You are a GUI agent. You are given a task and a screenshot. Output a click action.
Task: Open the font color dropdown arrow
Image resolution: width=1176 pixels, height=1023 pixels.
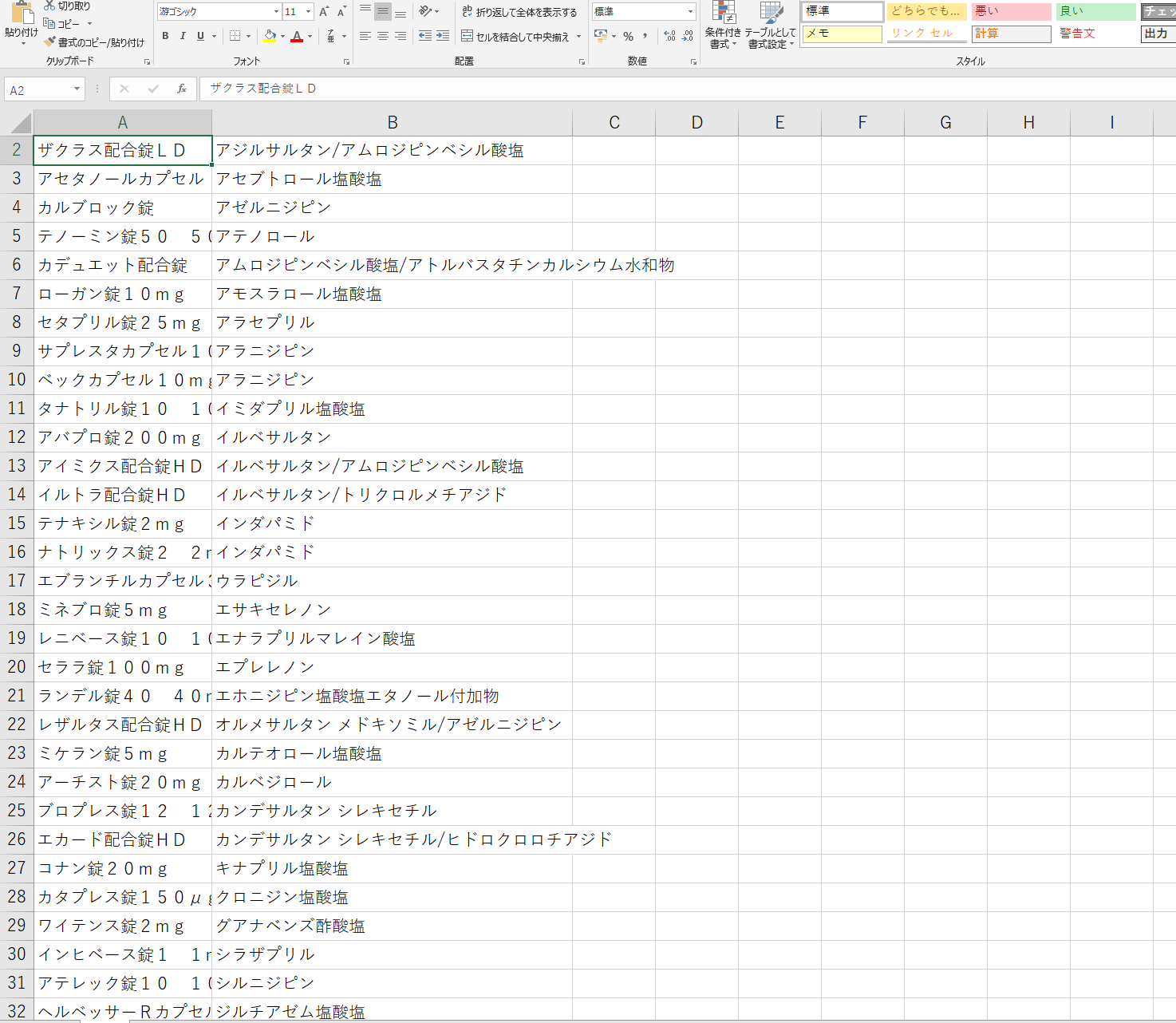310,36
